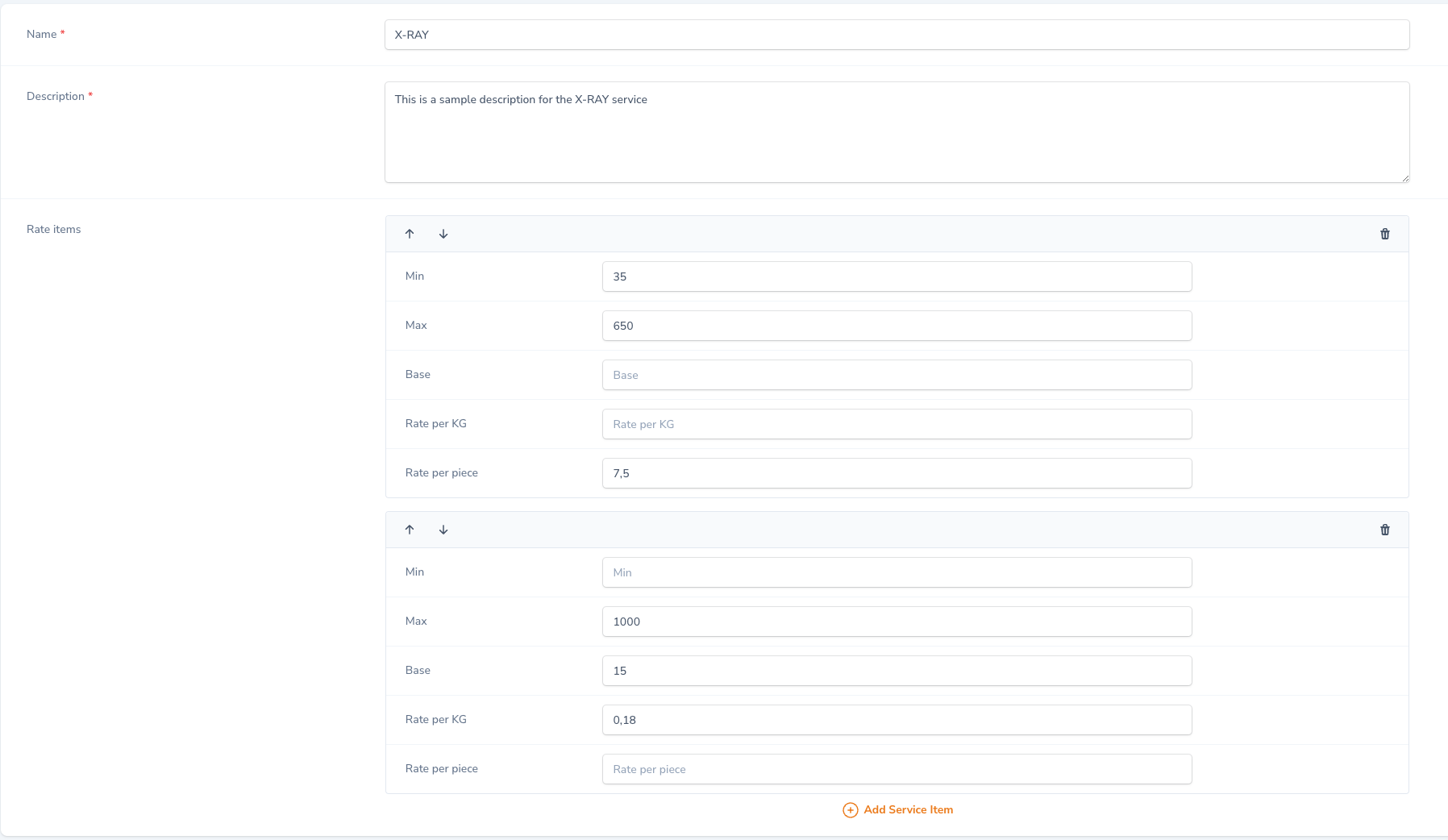Screen dimensions: 1448x840
Task: Click the plus circle icon next to Add Service Item
Action: pyautogui.click(x=851, y=810)
